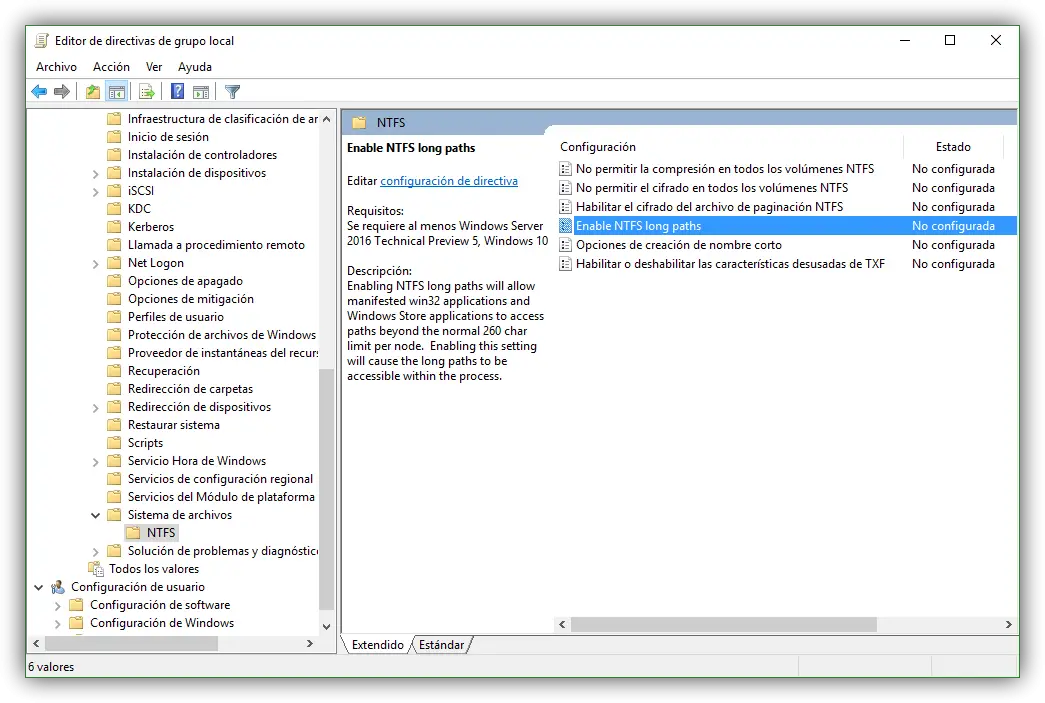The image size is (1045, 703).
Task: Click the settings list horizontal scrollbar thumb
Action: coord(724,624)
